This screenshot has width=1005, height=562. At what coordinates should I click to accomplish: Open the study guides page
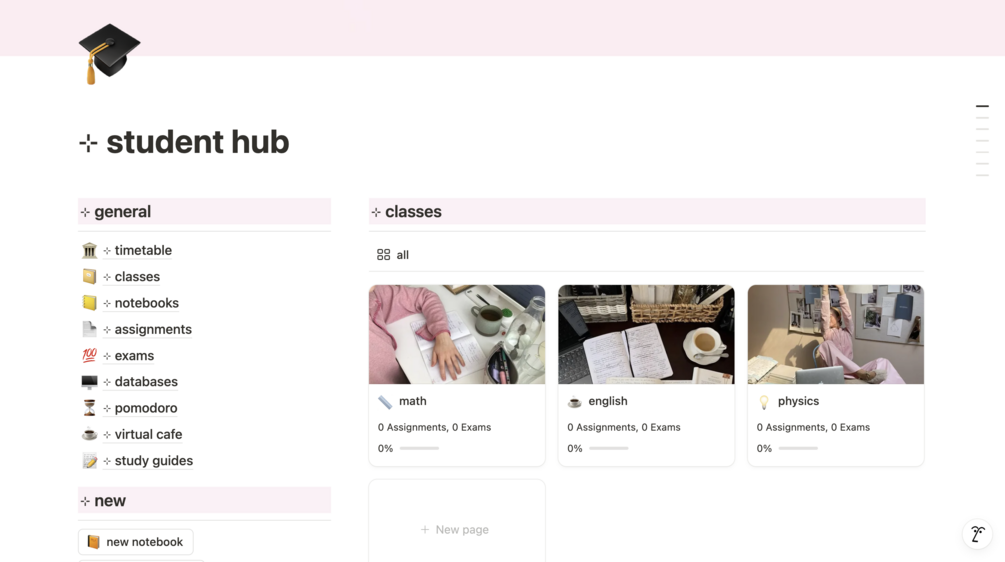(154, 460)
